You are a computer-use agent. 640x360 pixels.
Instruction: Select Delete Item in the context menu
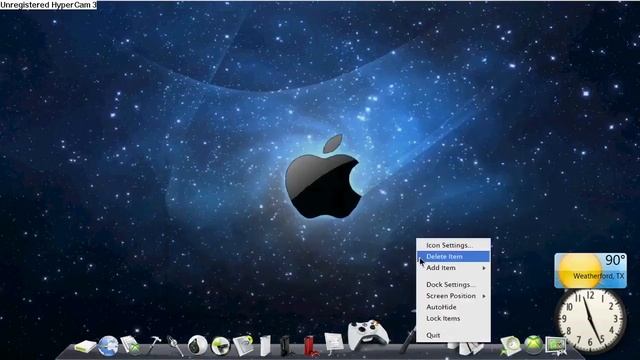tap(453, 256)
